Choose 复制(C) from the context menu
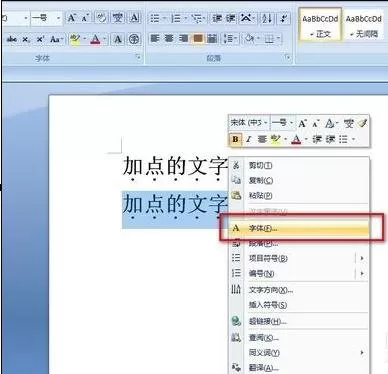388x374 pixels. click(x=299, y=180)
